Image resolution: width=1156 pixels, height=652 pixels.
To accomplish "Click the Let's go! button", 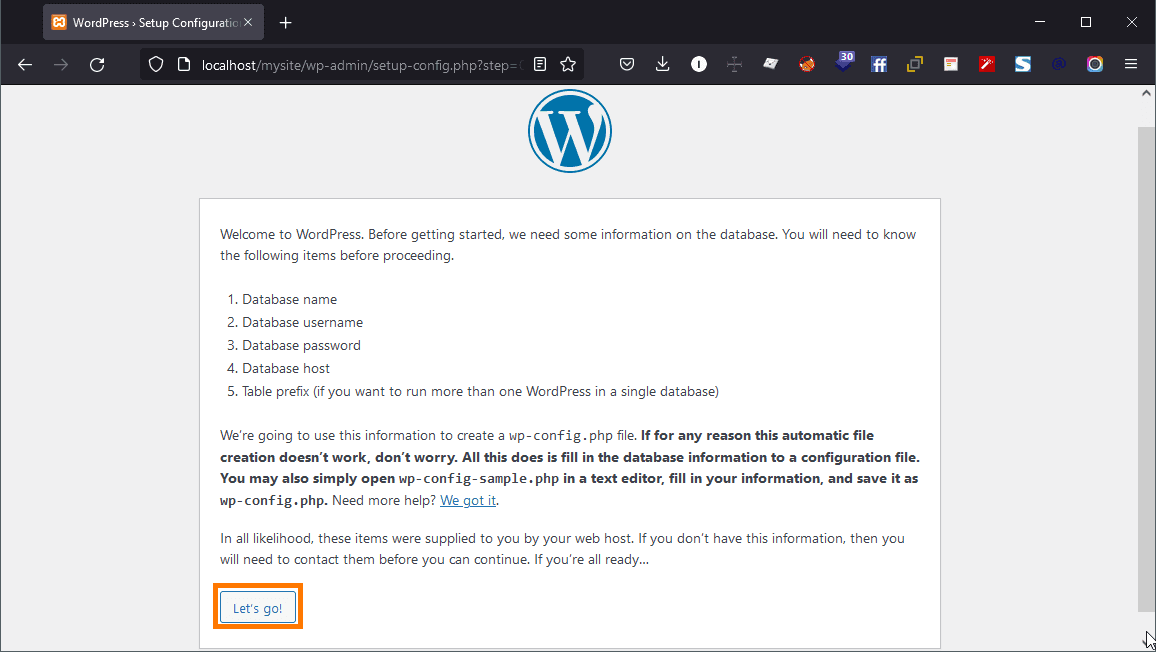I will point(257,608).
